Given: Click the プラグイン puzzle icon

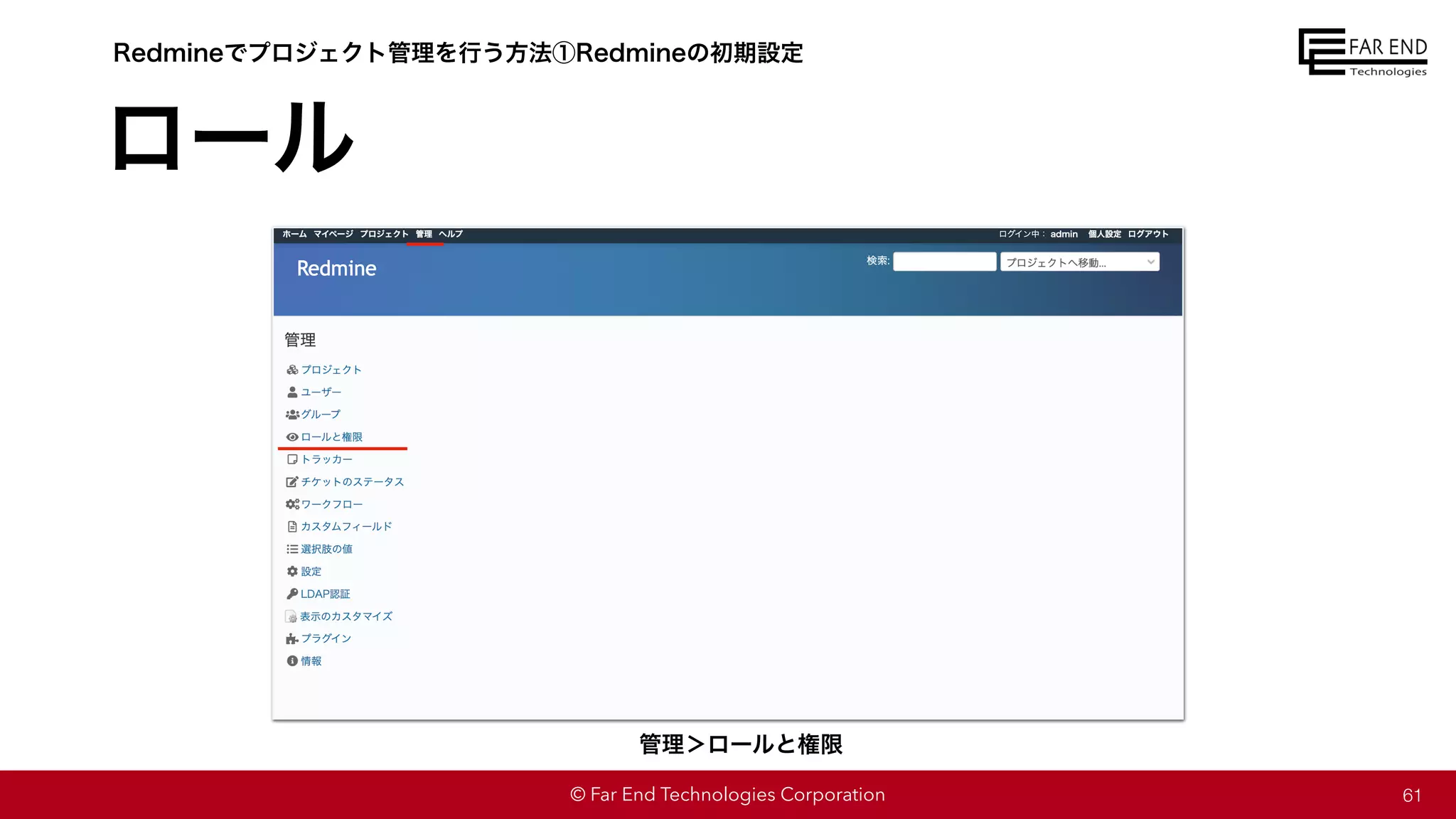Looking at the screenshot, I should point(292,638).
